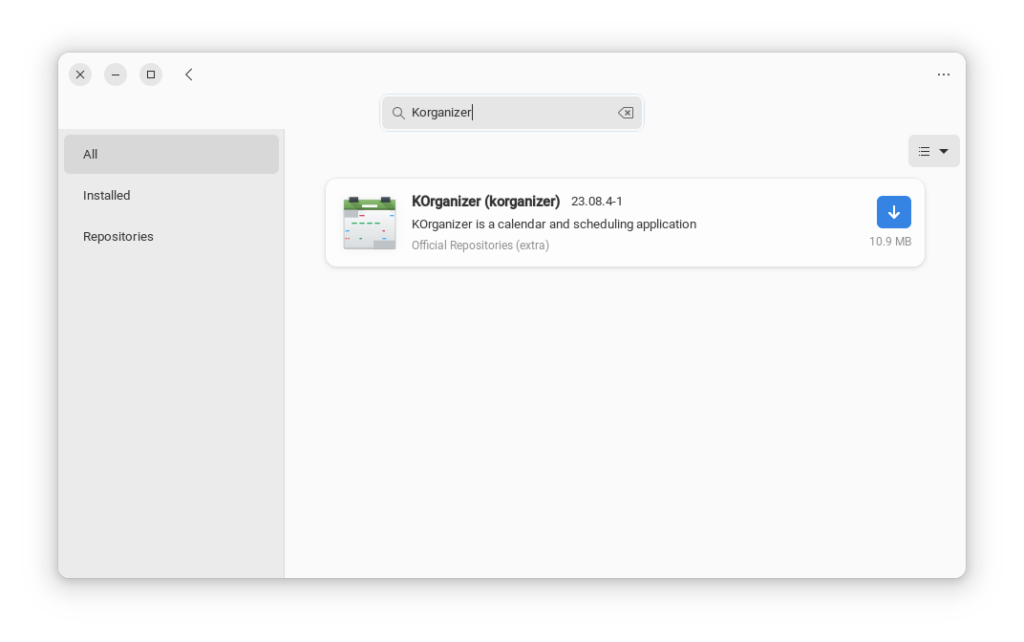Click the magnifier icon in search box
Viewport: 1024px width, 642px height.
pos(398,113)
